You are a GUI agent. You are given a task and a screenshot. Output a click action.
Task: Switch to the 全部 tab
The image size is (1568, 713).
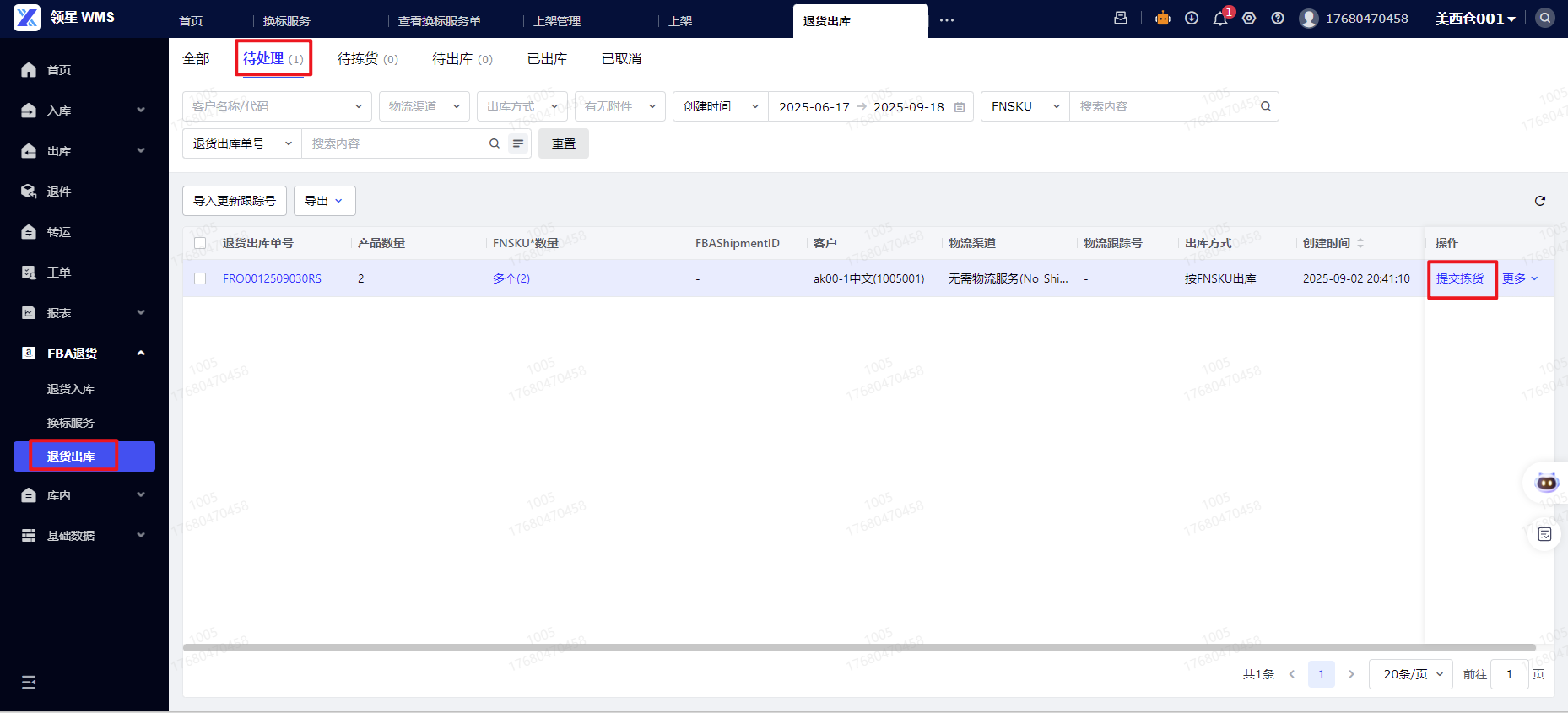tap(196, 58)
